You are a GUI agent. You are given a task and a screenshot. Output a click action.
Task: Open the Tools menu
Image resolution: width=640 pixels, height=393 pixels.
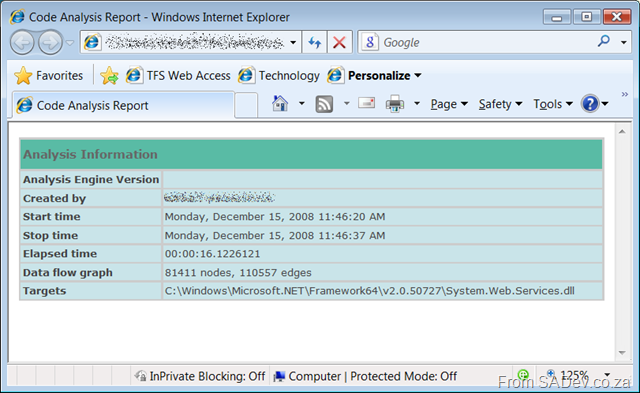(553, 104)
